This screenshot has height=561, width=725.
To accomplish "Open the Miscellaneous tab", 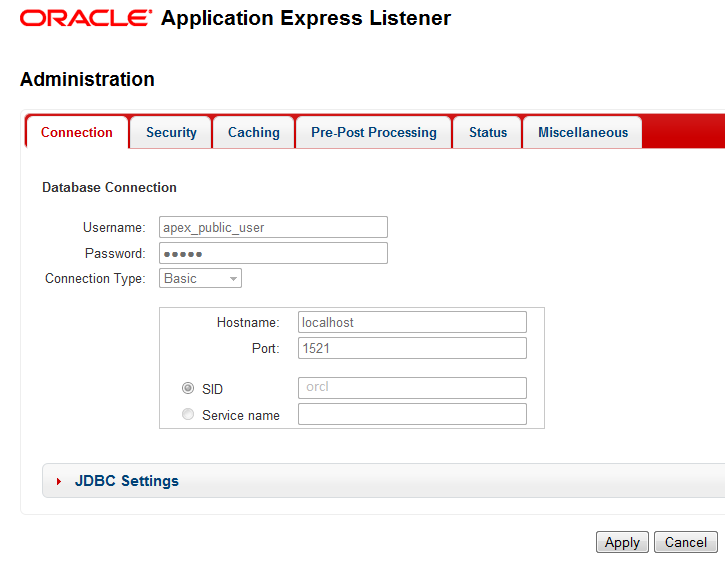I will tap(583, 132).
